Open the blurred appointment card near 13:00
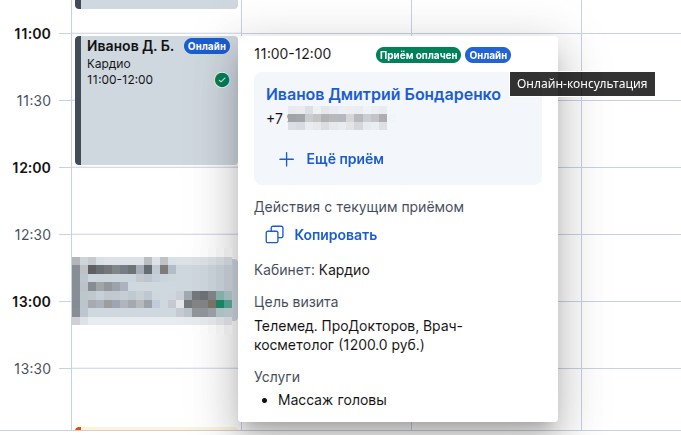Viewport: 681px width, 435px height. [x=155, y=289]
